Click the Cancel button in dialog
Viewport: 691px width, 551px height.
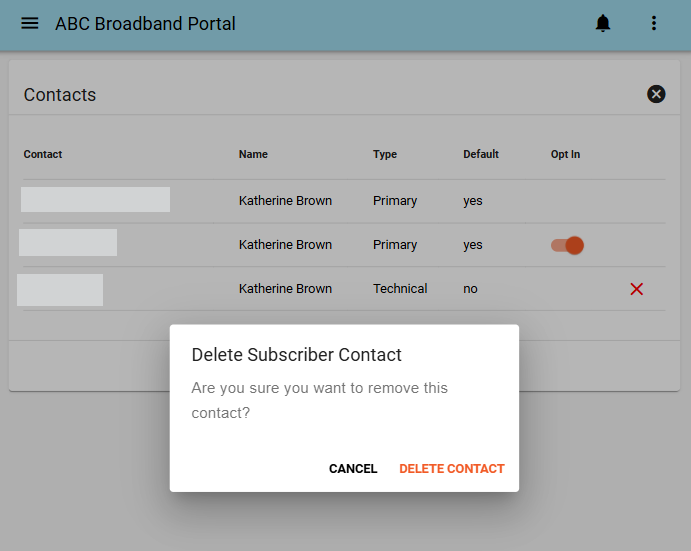(x=353, y=469)
